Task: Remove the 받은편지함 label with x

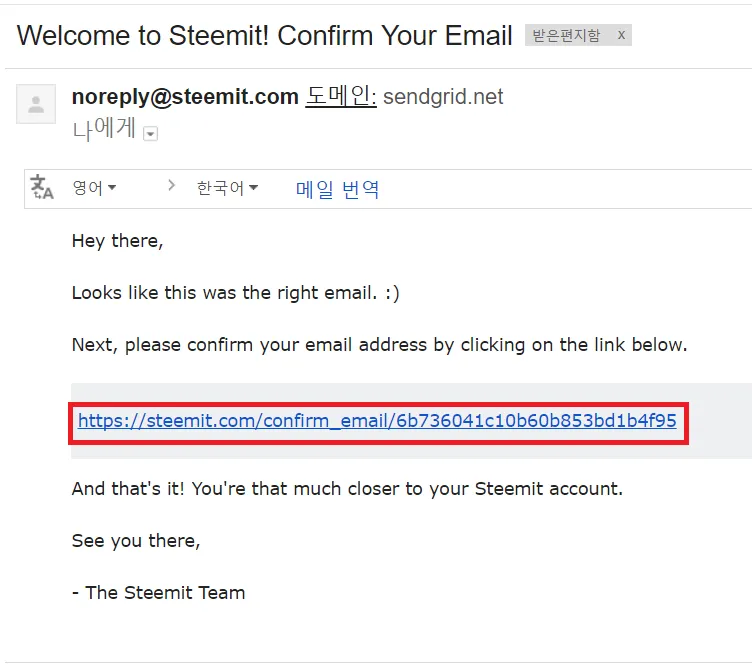Action: (621, 36)
